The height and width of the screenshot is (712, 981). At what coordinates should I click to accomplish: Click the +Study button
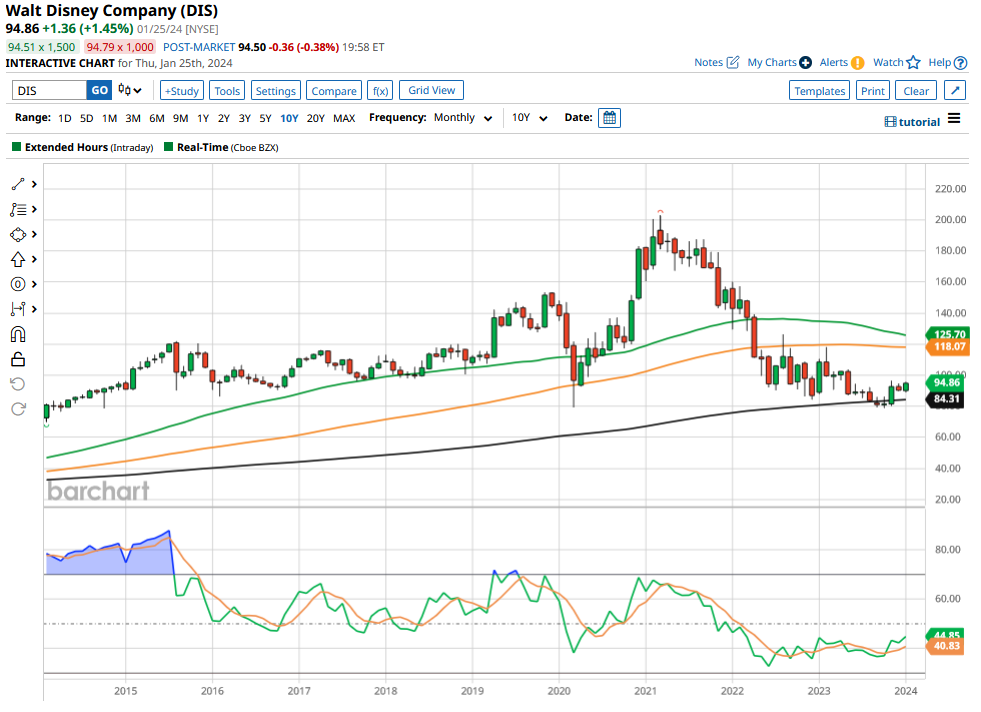[181, 91]
